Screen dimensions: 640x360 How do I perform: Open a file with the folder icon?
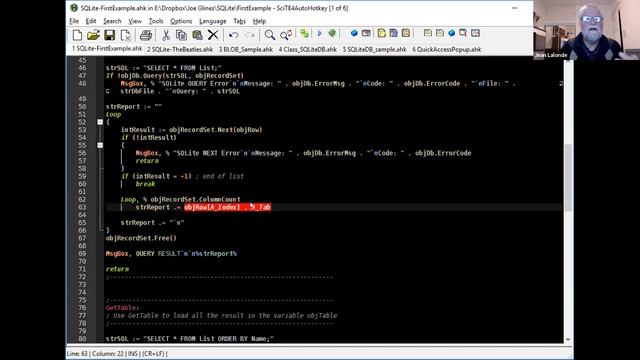coord(93,35)
